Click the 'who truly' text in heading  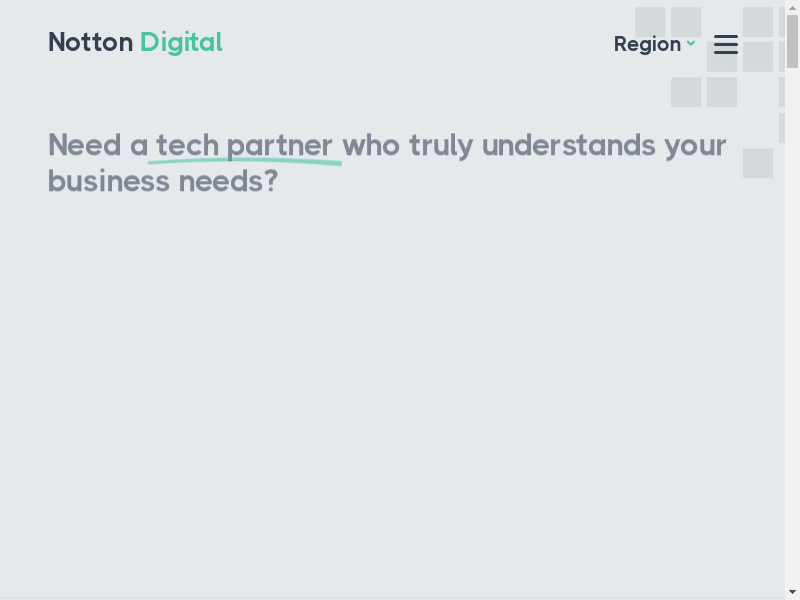coord(408,145)
